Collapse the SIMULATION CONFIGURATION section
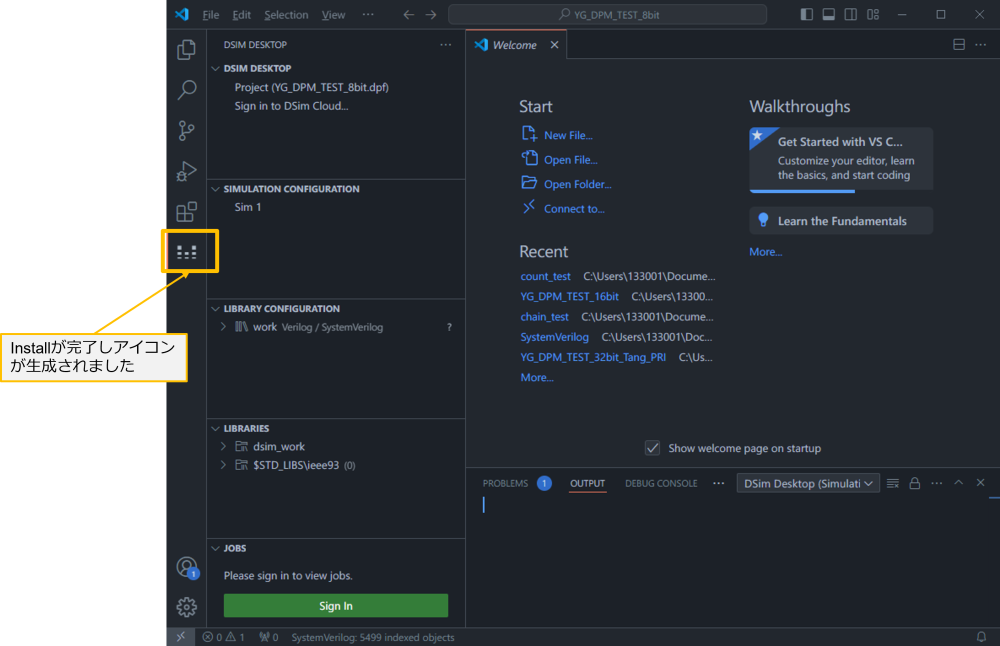Viewport: 1000px width, 646px height. point(216,189)
